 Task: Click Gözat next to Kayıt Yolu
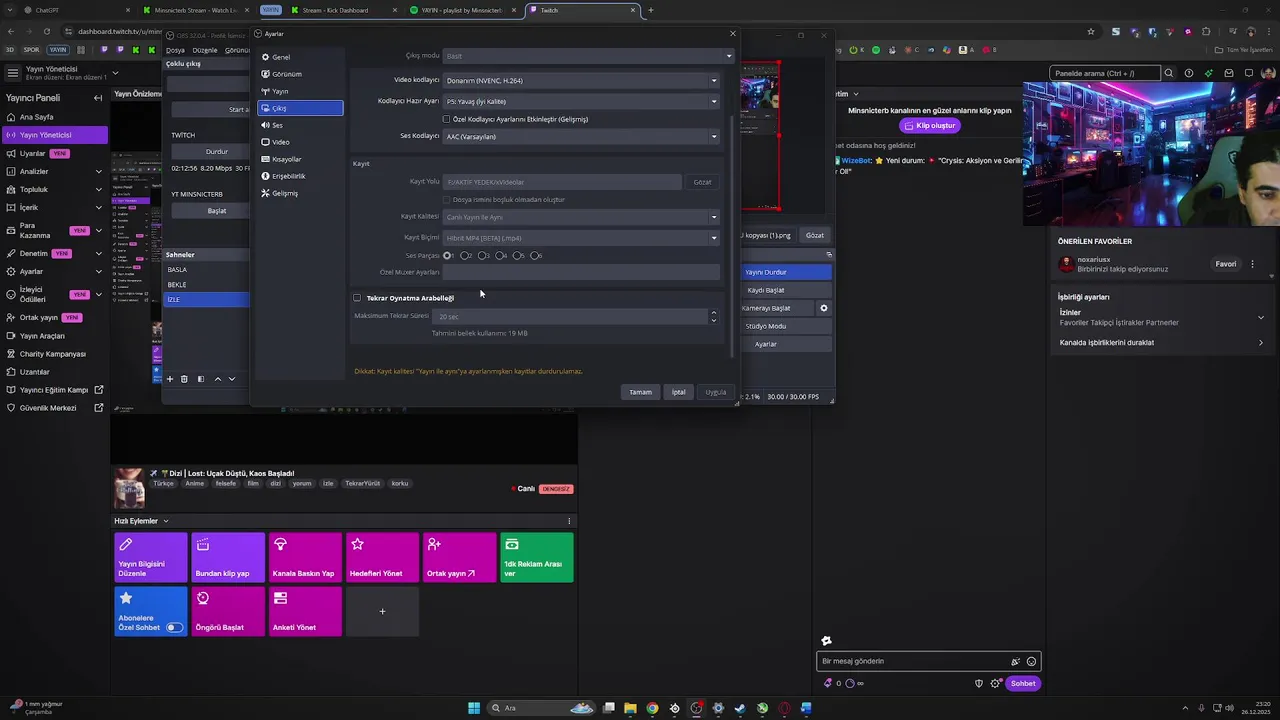(x=702, y=182)
